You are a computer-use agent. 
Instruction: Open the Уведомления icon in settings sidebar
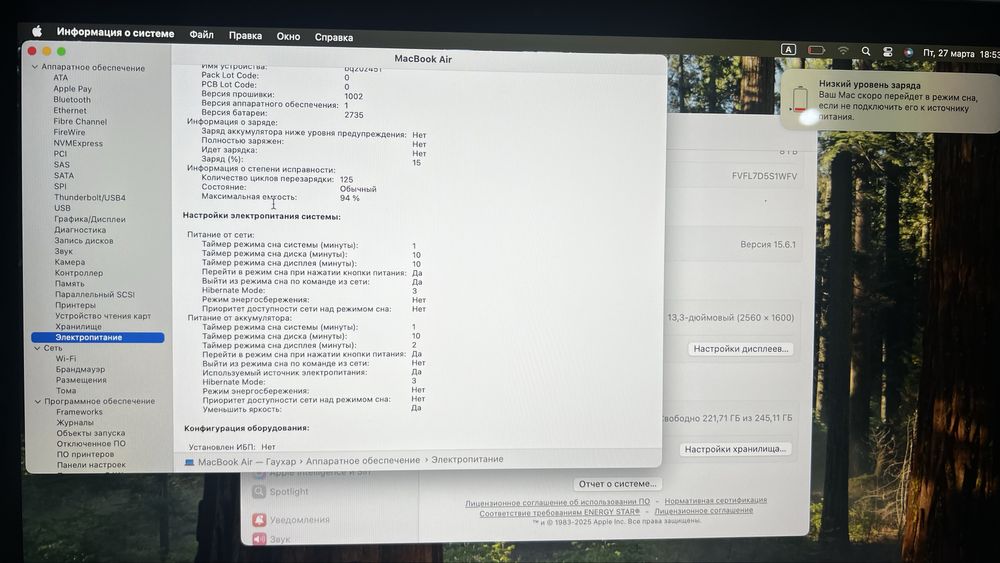coord(259,520)
